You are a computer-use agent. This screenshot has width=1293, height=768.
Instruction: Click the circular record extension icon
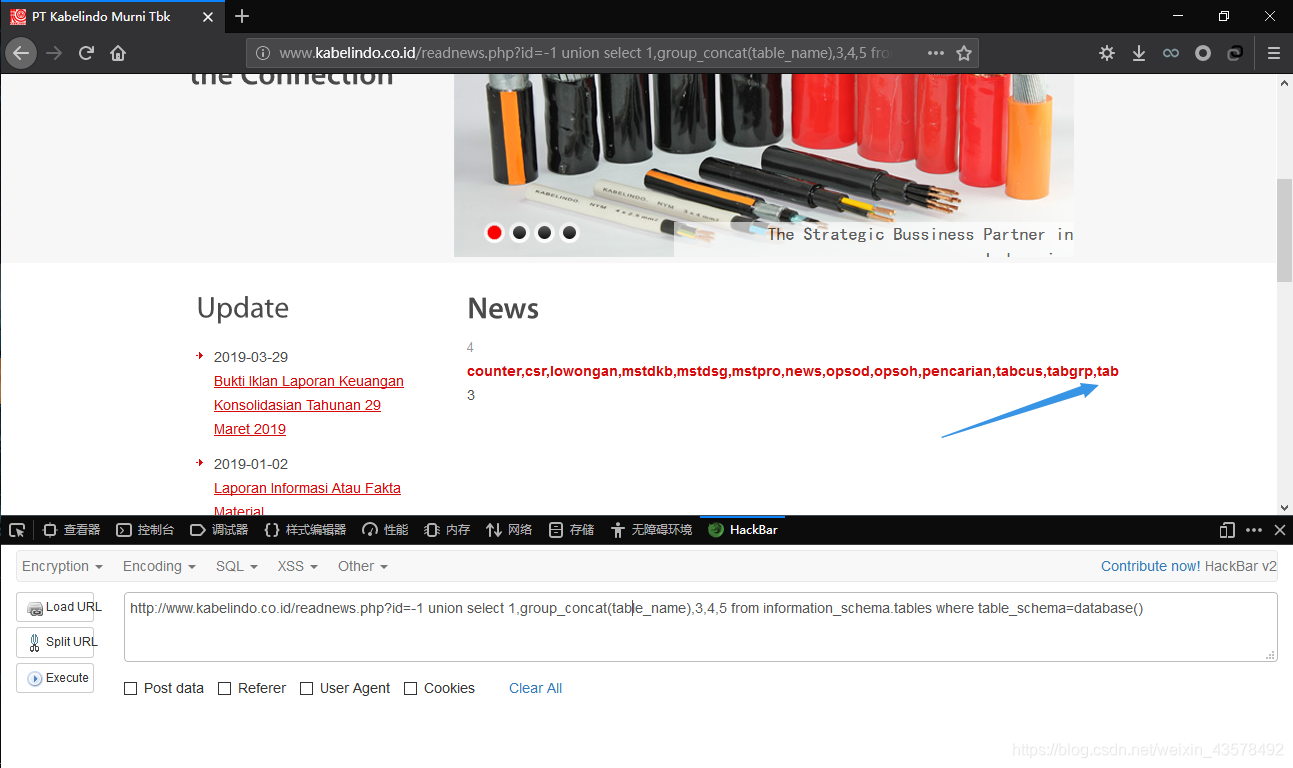point(1203,53)
